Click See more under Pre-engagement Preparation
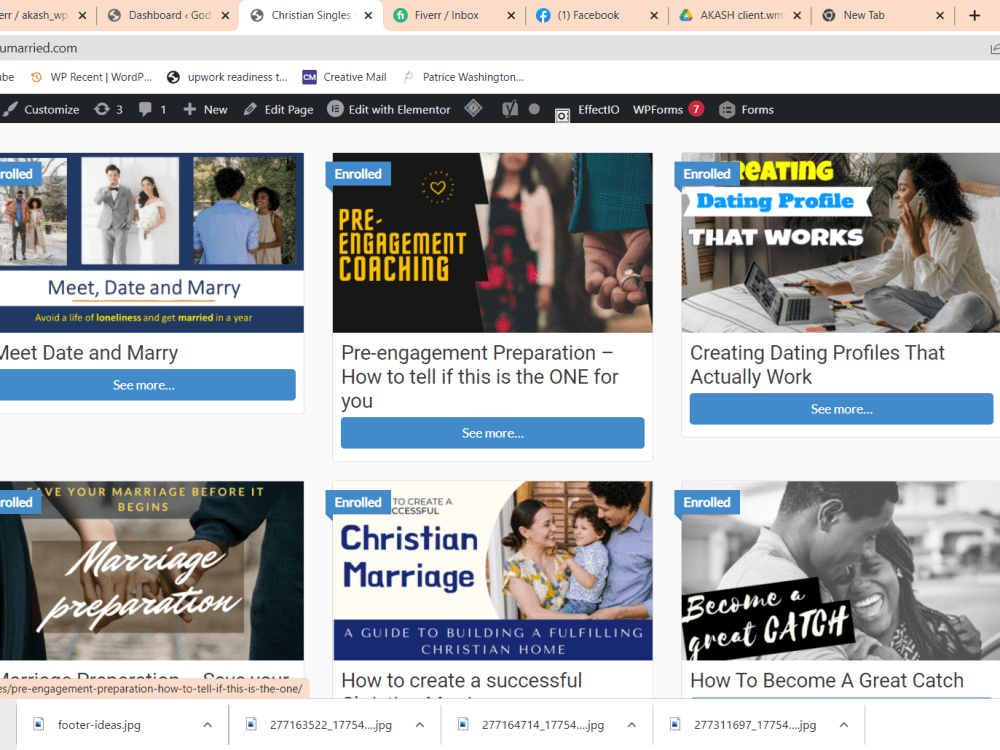Viewport: 1000px width, 750px height. 492,433
